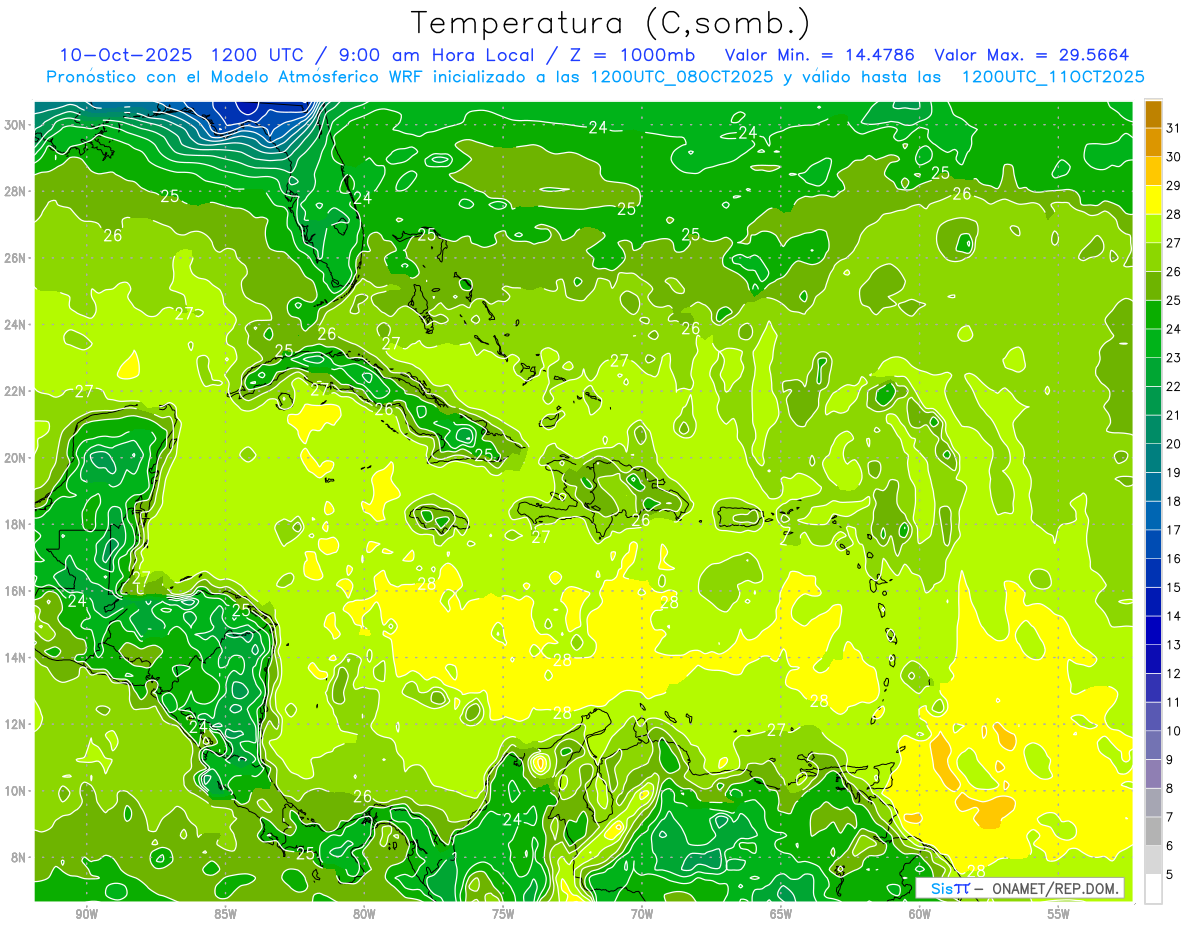Click the 55W longitude axis label
Viewport: 1200px width, 927px height.
tap(1059, 914)
